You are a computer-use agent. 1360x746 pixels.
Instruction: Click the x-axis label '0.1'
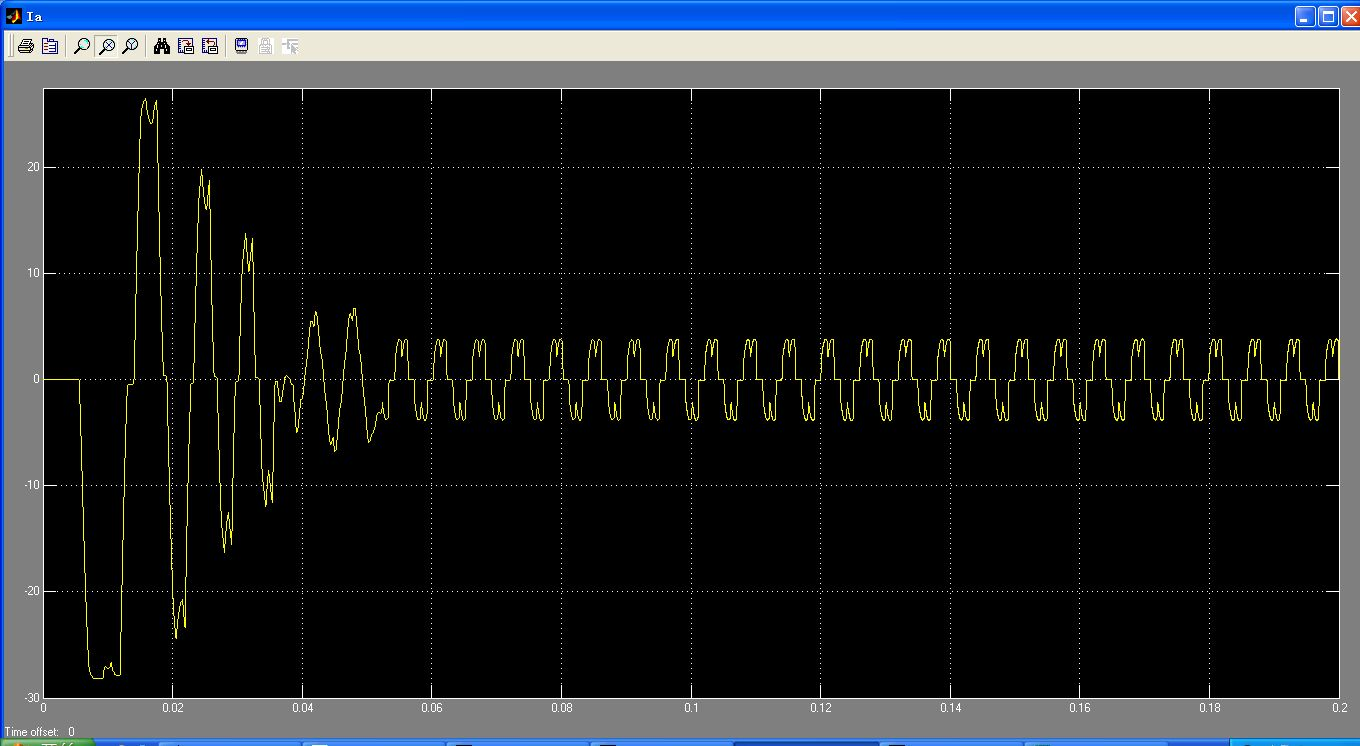(691, 708)
